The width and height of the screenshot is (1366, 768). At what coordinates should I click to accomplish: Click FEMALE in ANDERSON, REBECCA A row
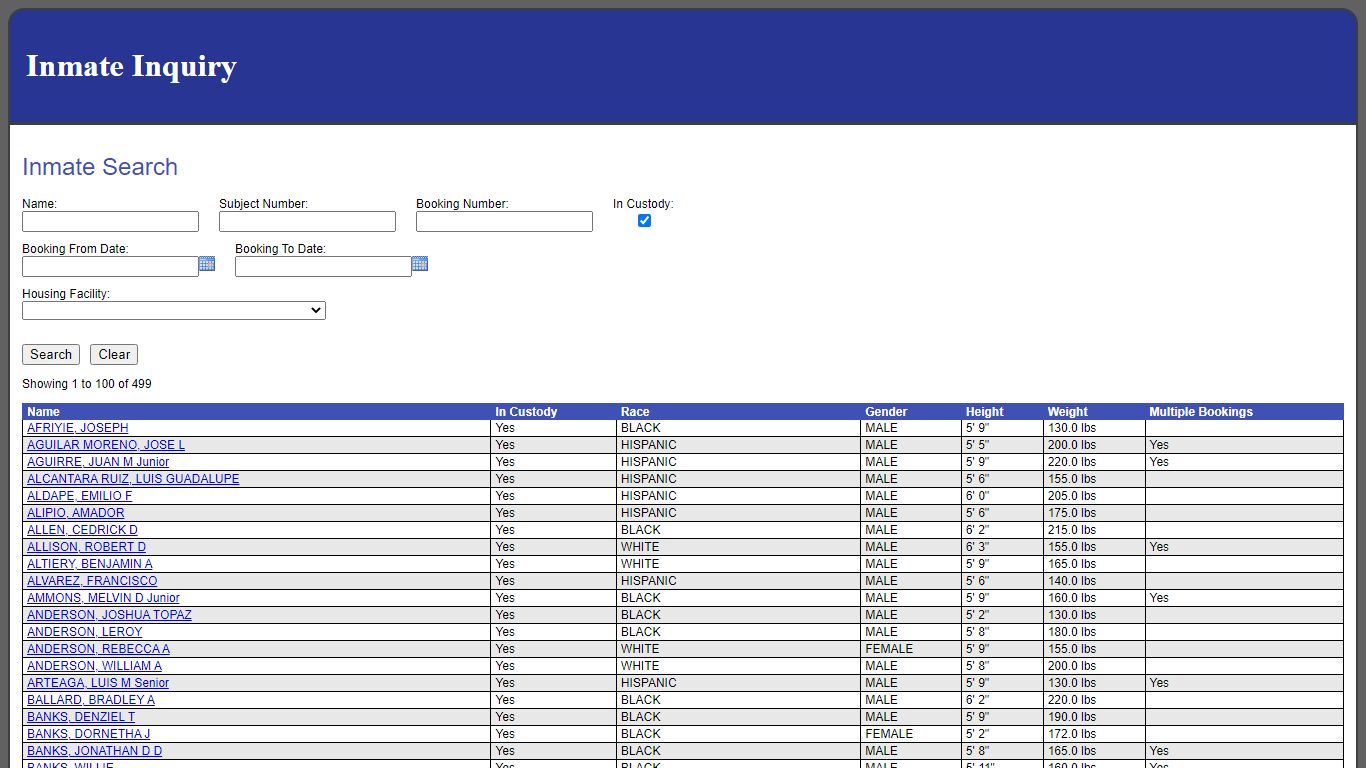[x=889, y=649]
